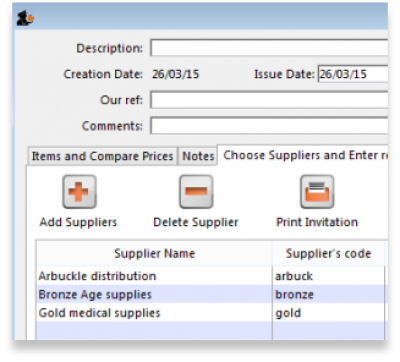This screenshot has width=400, height=362.
Task: Select the Arbuckle distribution row
Action: coord(211,276)
